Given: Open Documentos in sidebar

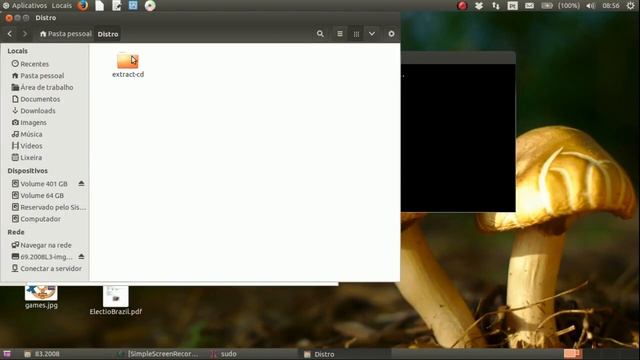Looking at the screenshot, I should tap(36, 99).
